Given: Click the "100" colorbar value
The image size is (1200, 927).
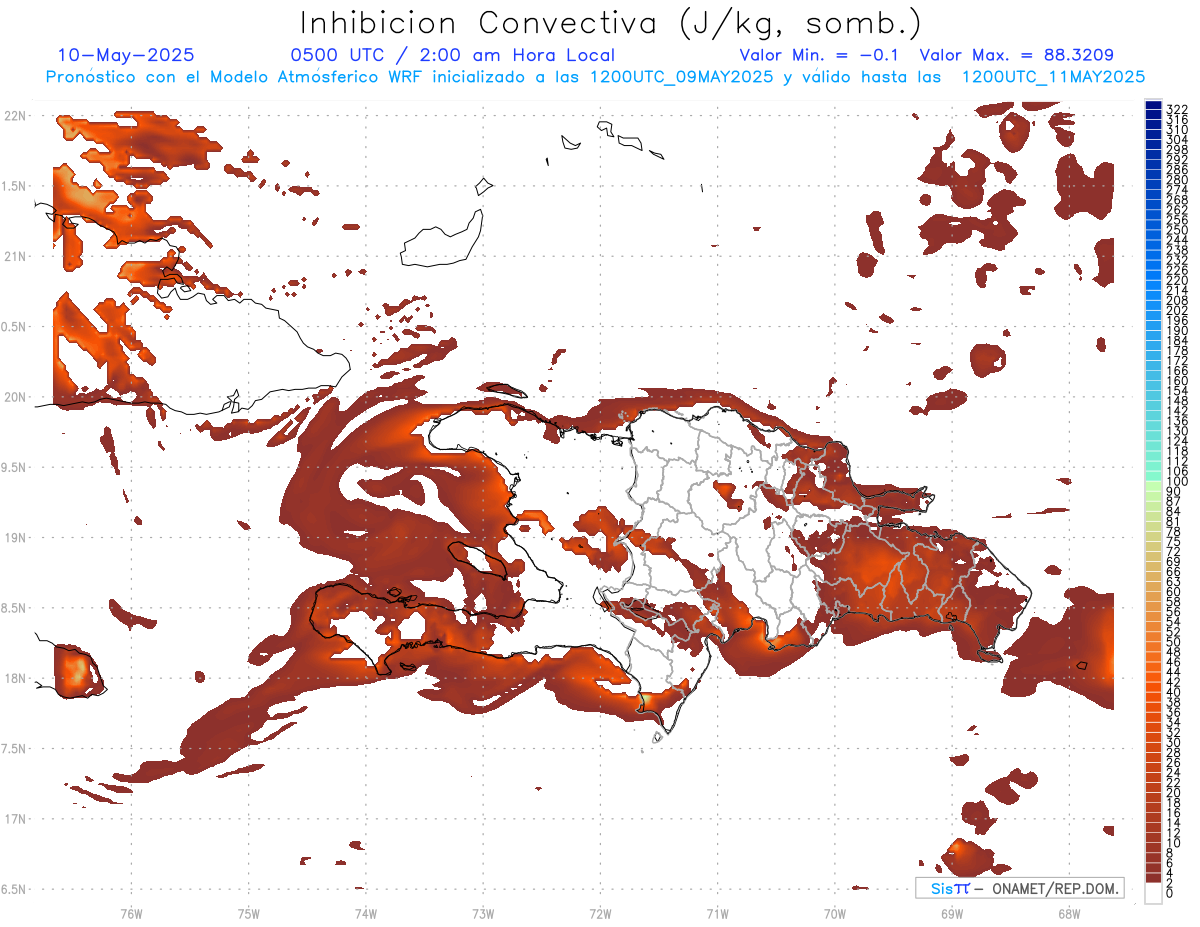Looking at the screenshot, I should tap(1177, 482).
